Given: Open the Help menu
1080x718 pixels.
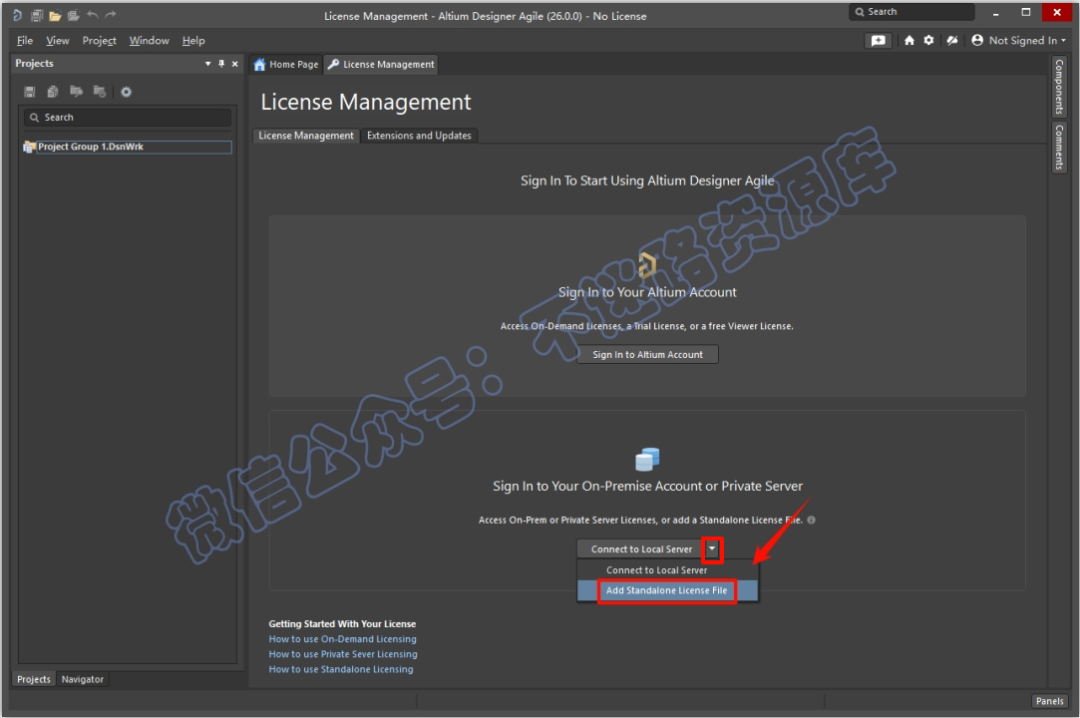Looking at the screenshot, I should point(194,41).
